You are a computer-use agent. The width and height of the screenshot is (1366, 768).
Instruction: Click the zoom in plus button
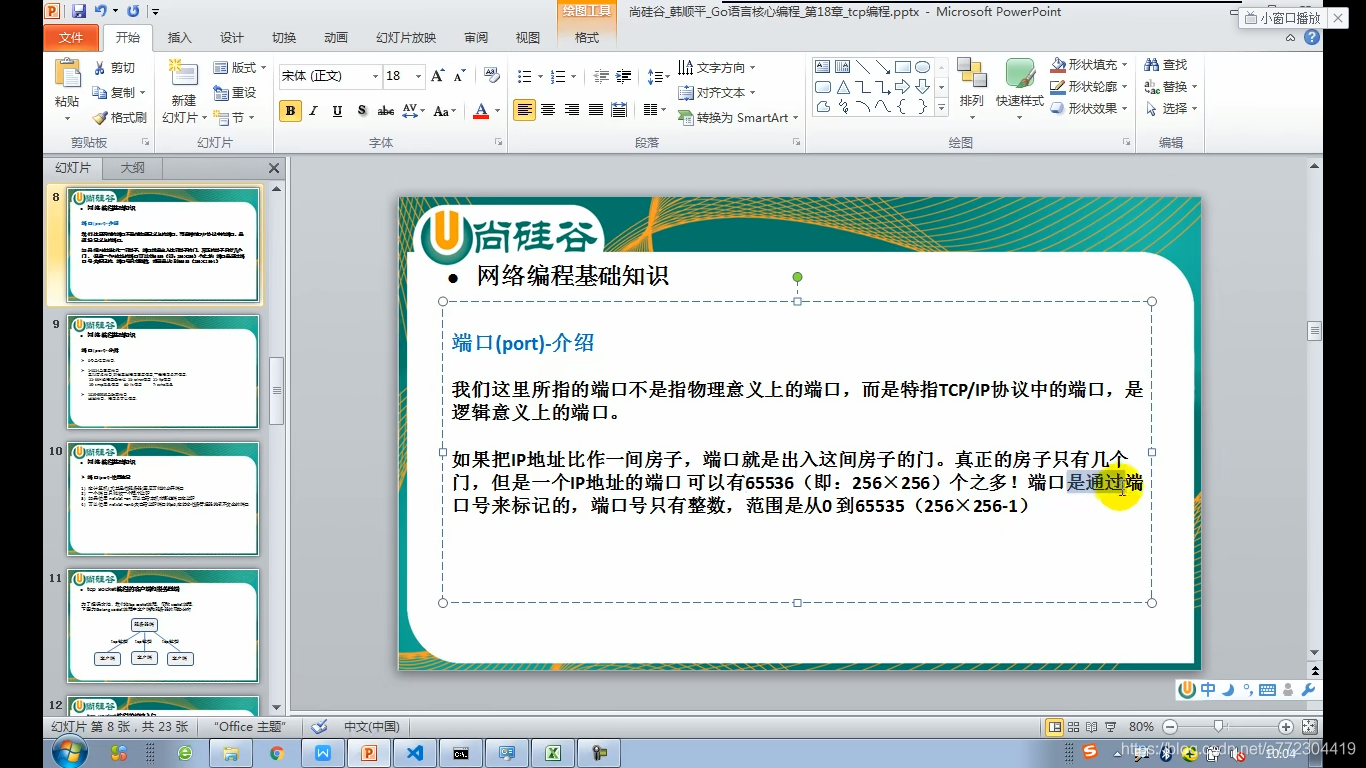[1286, 727]
